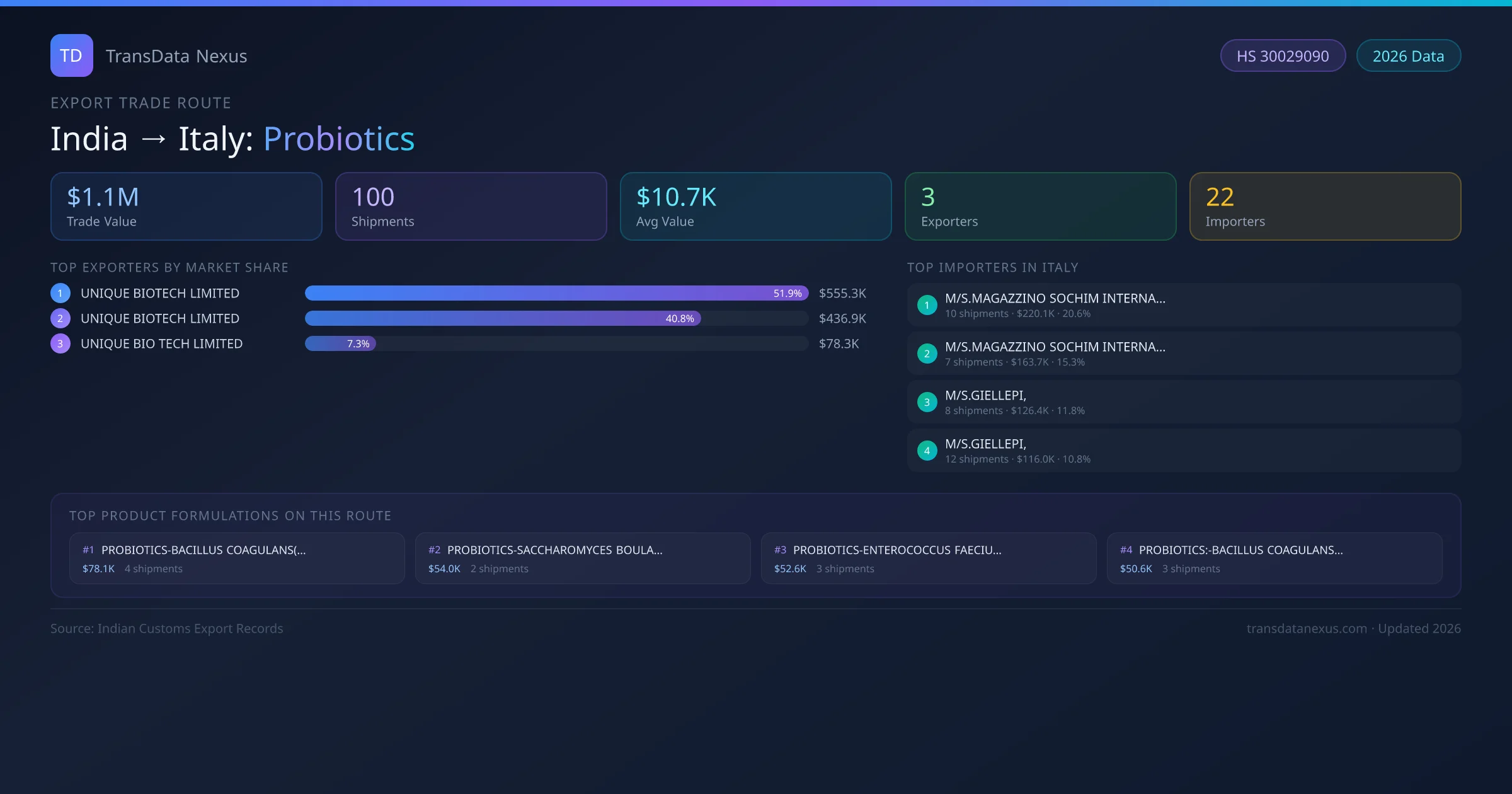The height and width of the screenshot is (794, 1512).
Task: Open the 22 Importers stat card
Action: point(1324,206)
